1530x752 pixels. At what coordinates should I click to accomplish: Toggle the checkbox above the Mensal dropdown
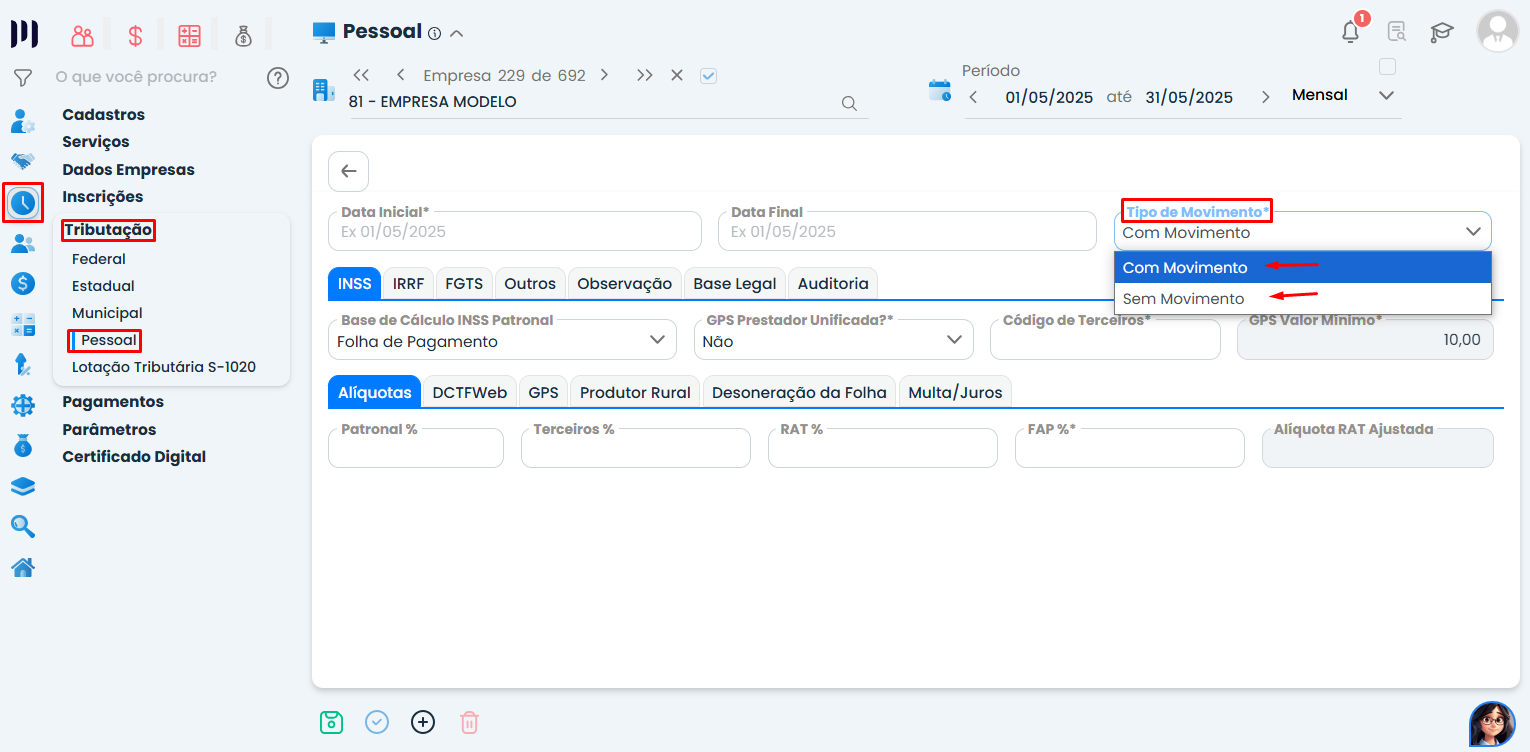[1387, 67]
